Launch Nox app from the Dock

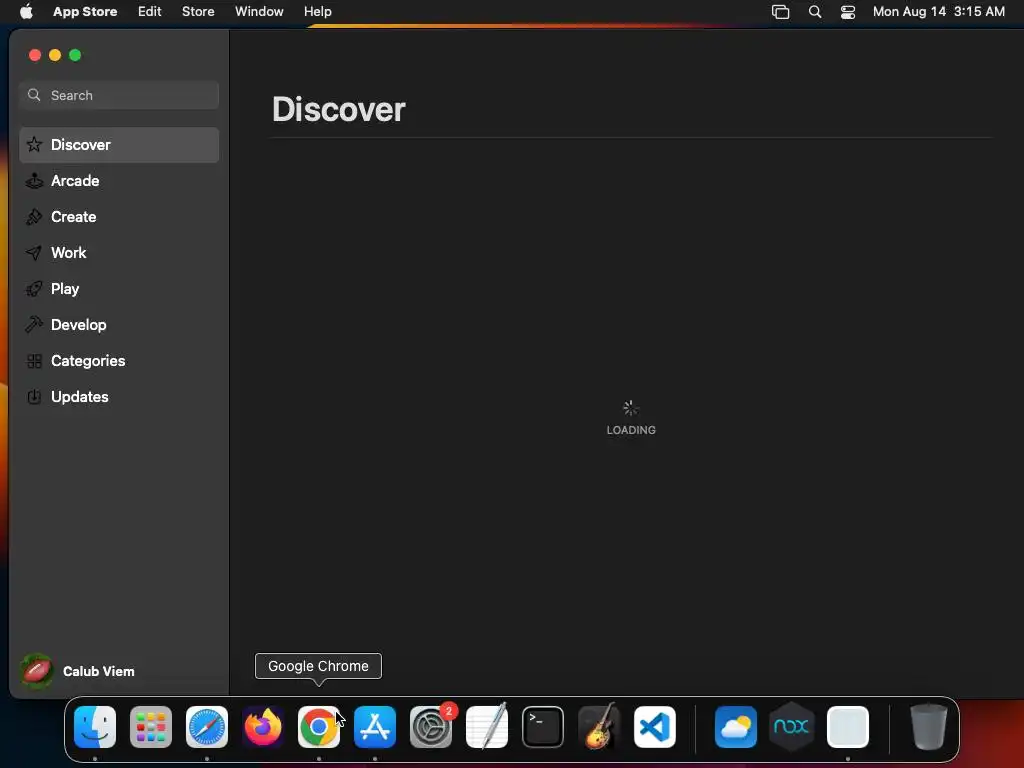click(x=792, y=727)
